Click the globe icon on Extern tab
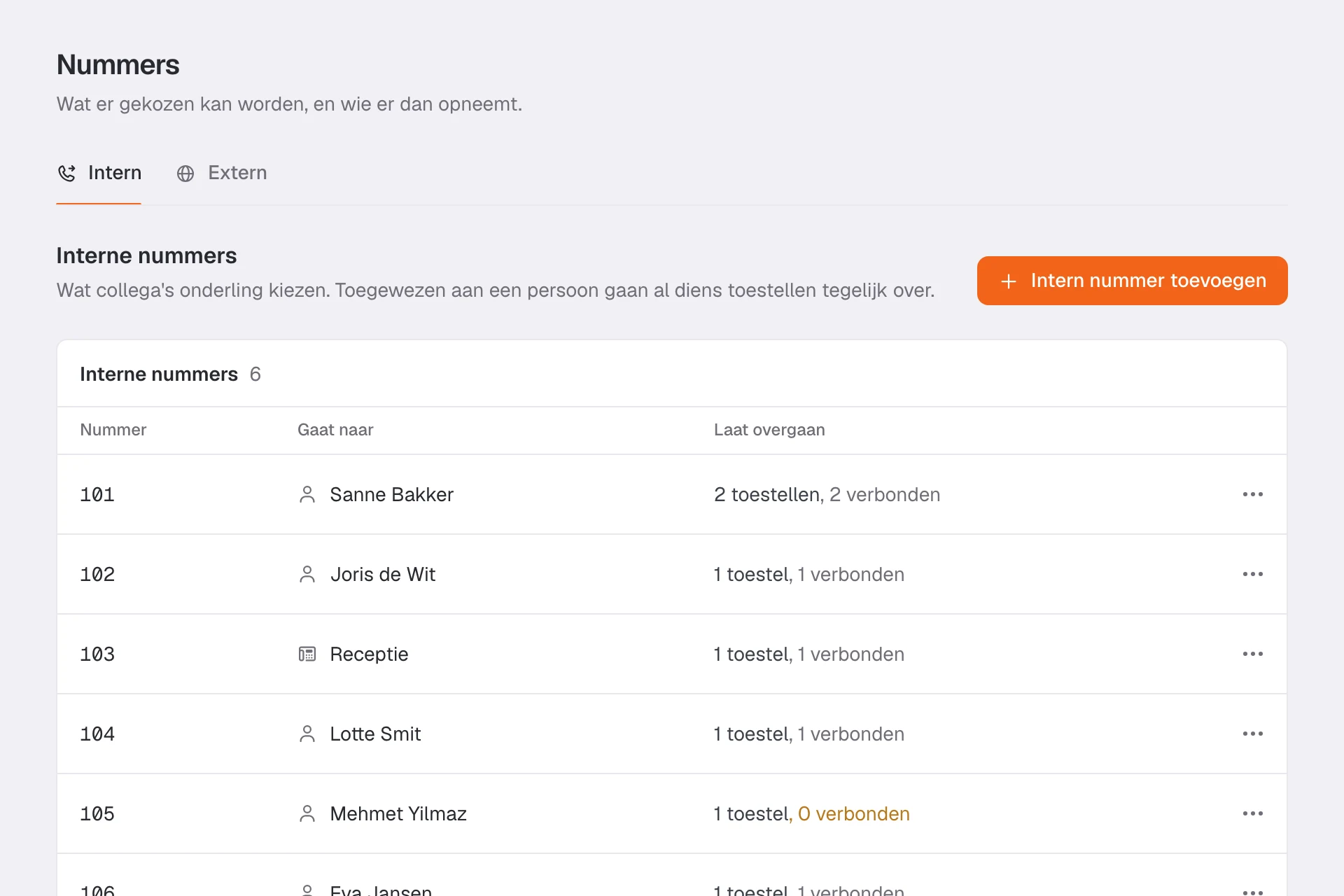Viewport: 1344px width, 896px height. 185,174
